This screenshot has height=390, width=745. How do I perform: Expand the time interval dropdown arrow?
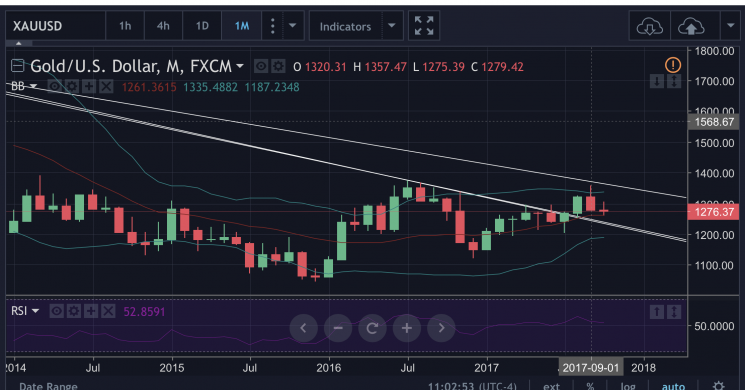293,26
